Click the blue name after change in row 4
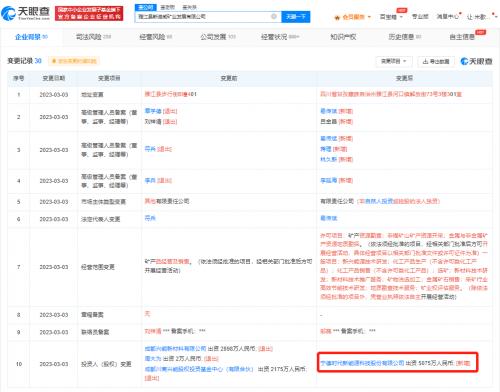 tap(329, 180)
